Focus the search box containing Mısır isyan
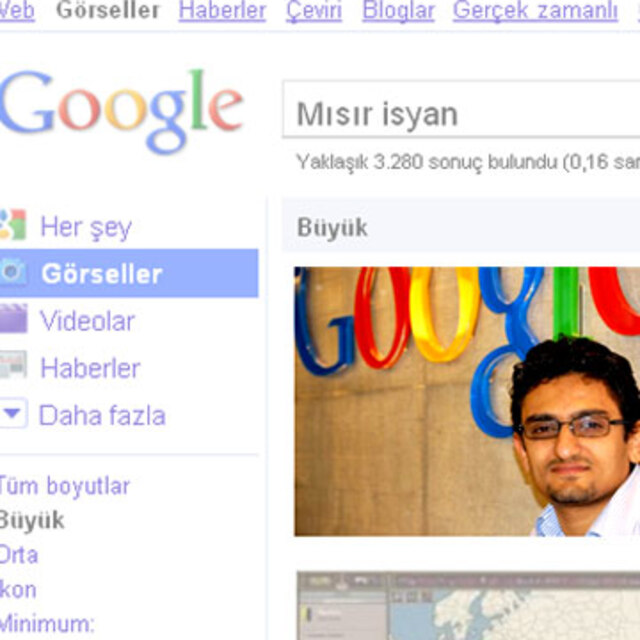This screenshot has height=640, width=640. pos(461,110)
